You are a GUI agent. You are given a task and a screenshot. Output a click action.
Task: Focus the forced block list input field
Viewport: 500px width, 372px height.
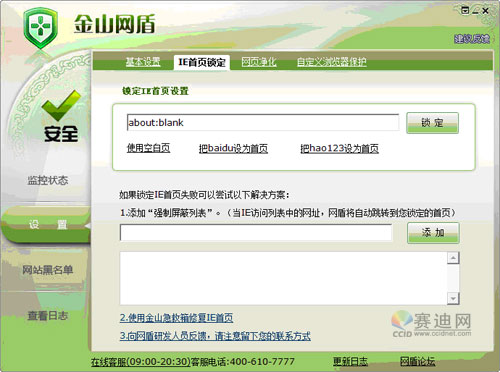click(x=256, y=232)
